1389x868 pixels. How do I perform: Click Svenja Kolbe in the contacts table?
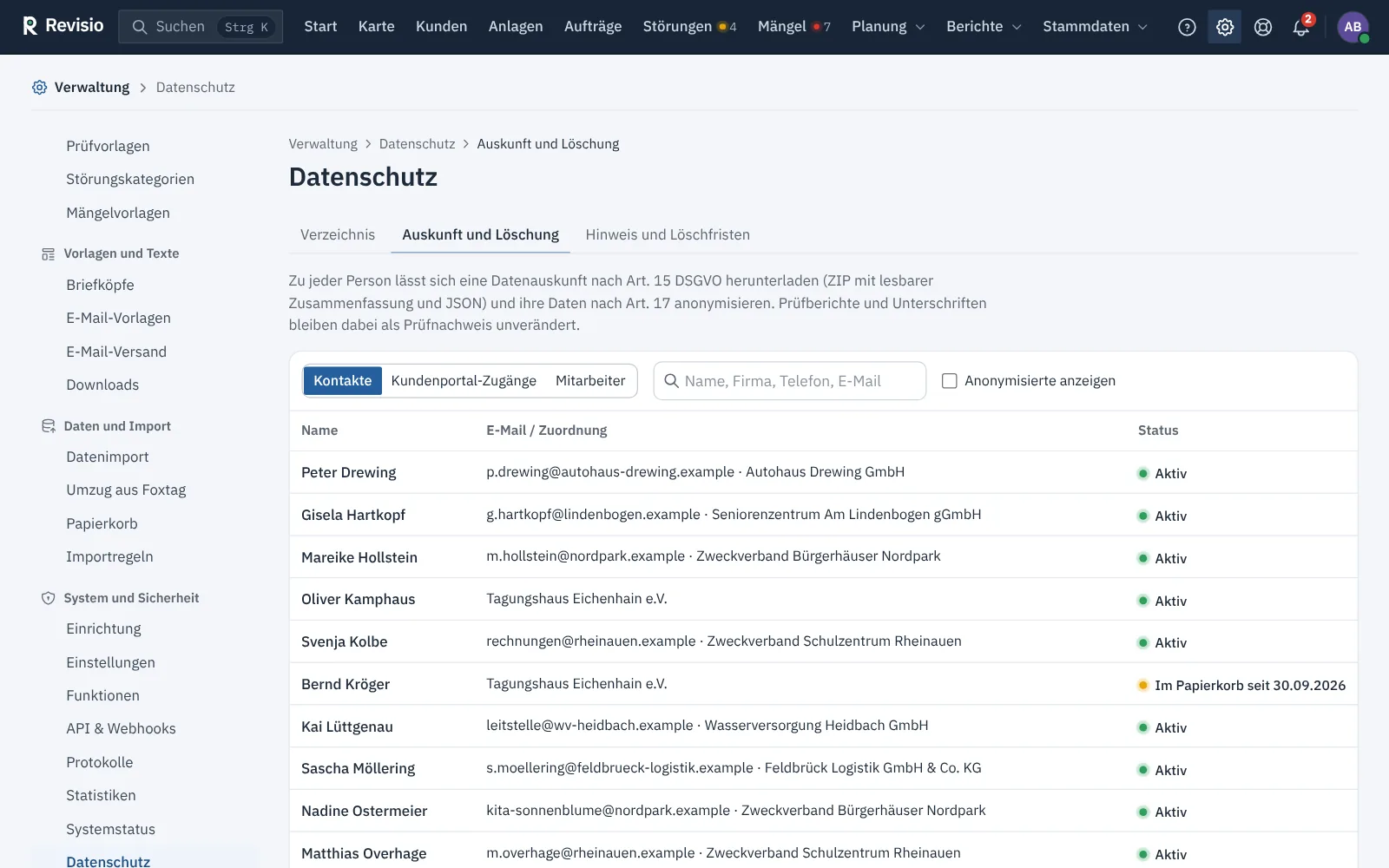(x=344, y=641)
